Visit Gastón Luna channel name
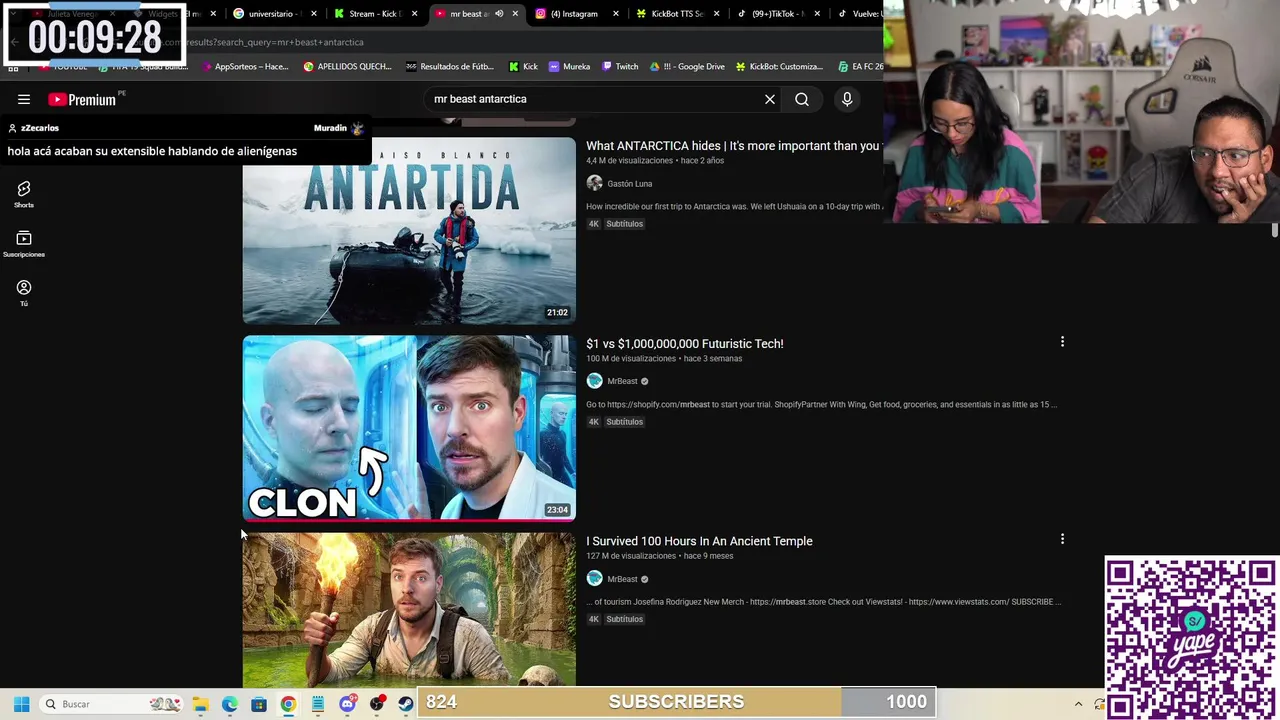 (629, 184)
